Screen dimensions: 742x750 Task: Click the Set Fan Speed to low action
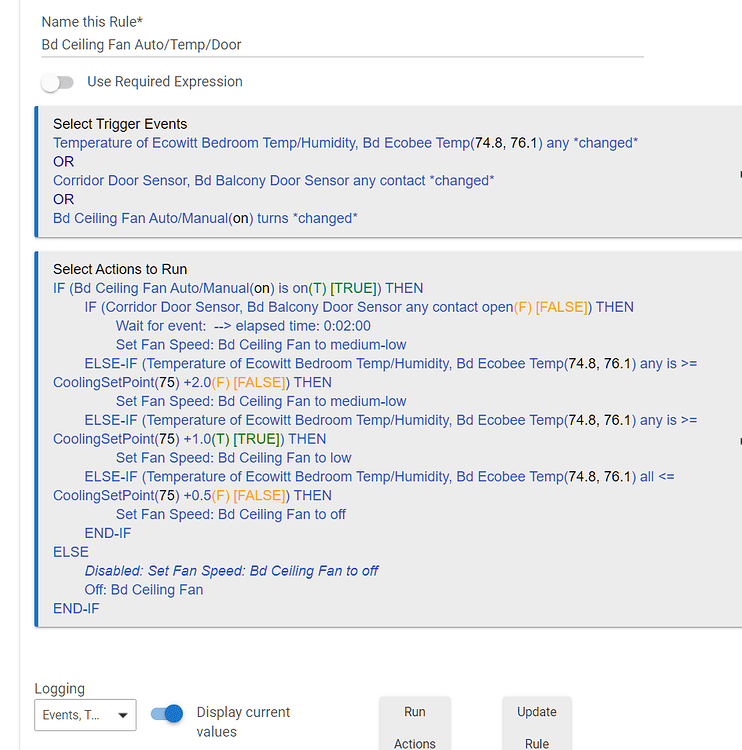tap(233, 458)
